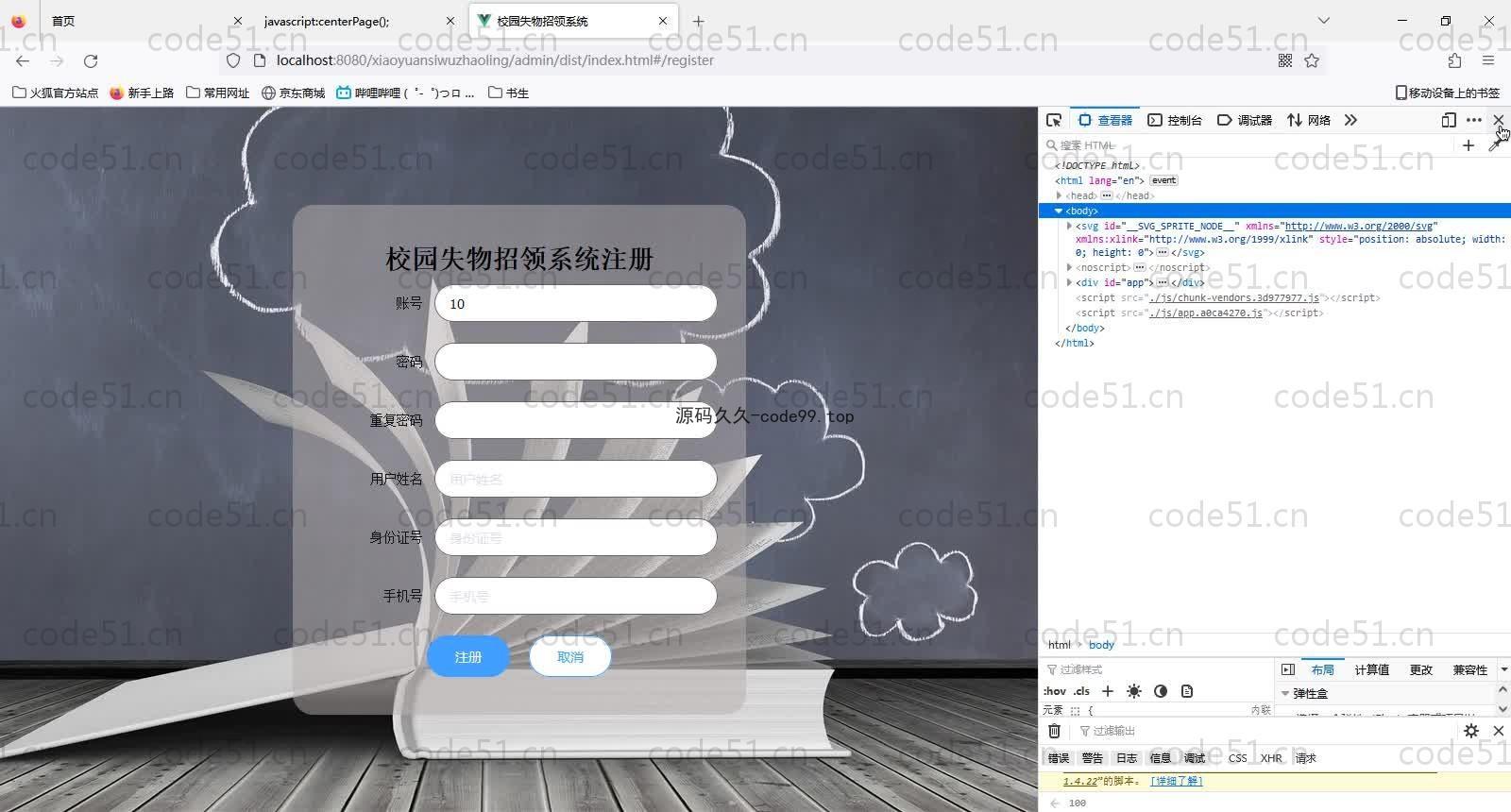Bookmark this page with star icon

pyautogui.click(x=1312, y=60)
